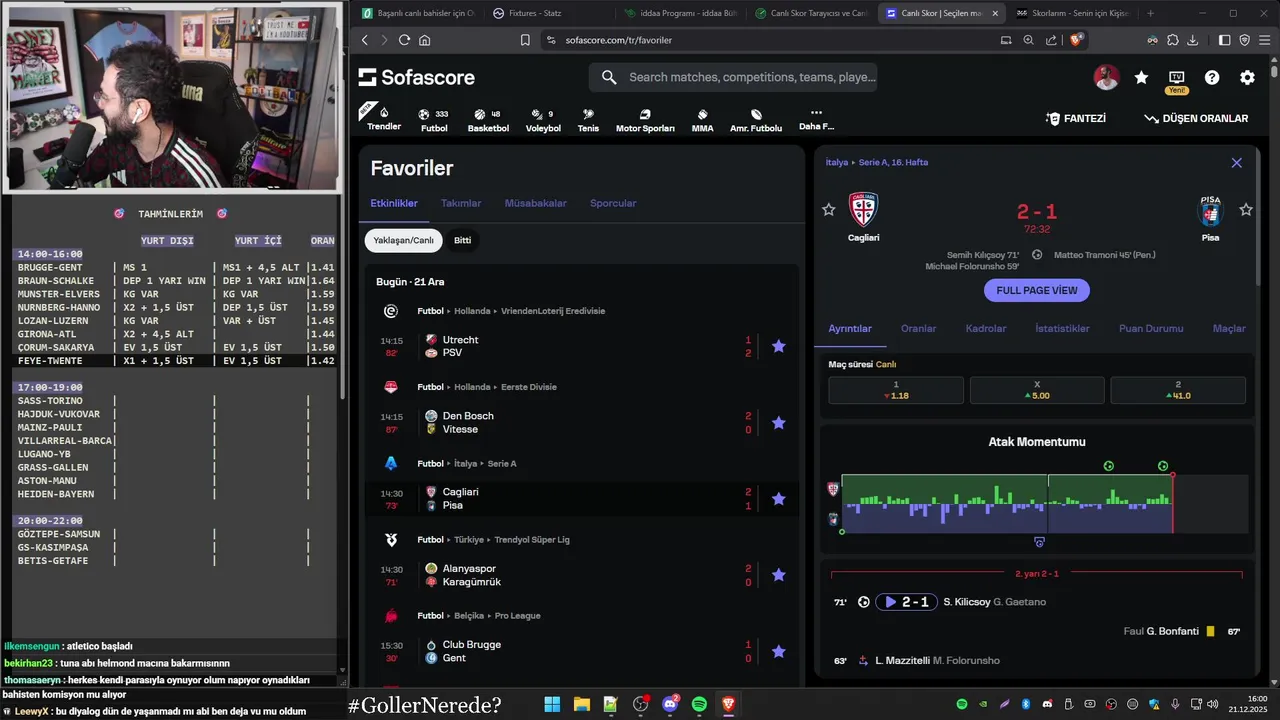Switch to the Oranlar tab

click(918, 328)
